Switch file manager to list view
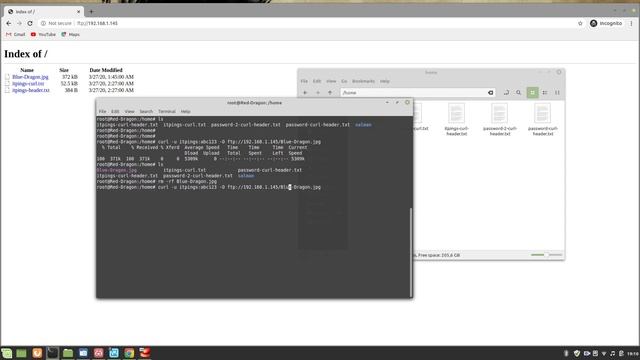Image resolution: width=640 pixels, height=360 pixels. [x=544, y=93]
